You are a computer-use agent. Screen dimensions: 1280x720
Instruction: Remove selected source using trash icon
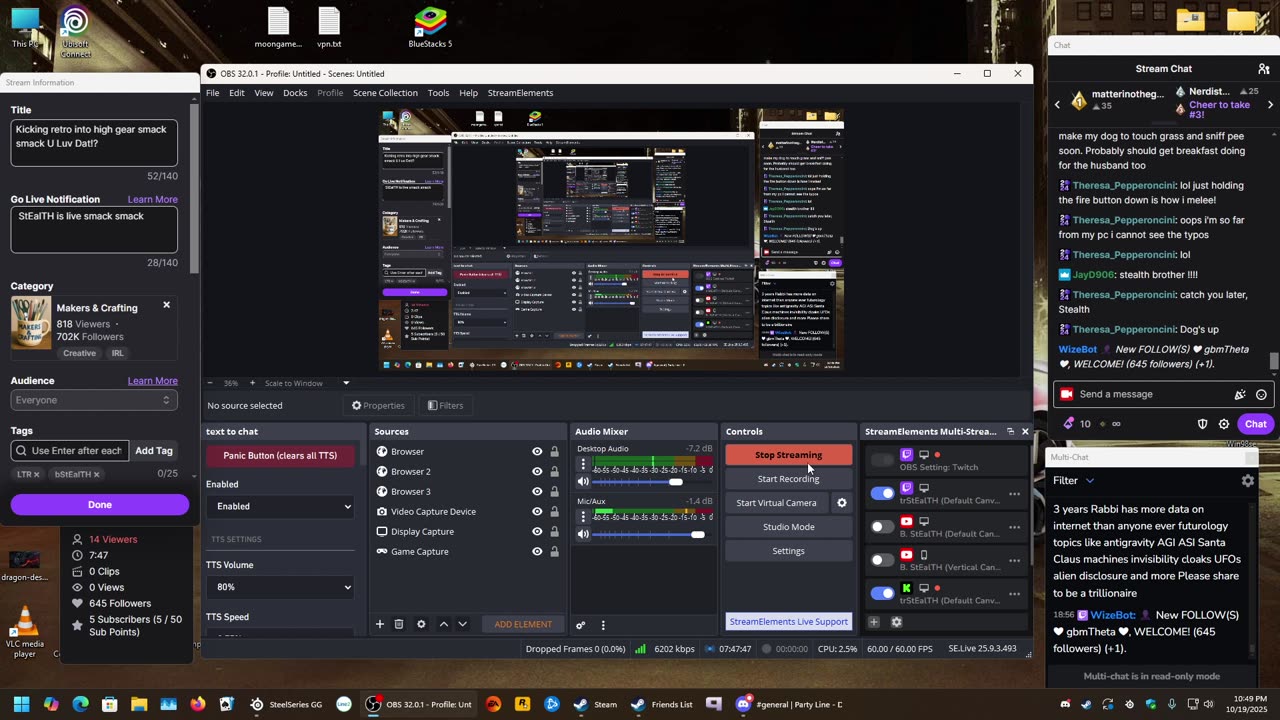point(399,624)
